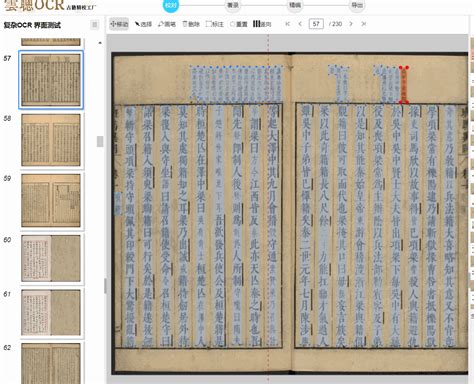
Task: Focus the page number field showing 57
Action: click(x=316, y=24)
